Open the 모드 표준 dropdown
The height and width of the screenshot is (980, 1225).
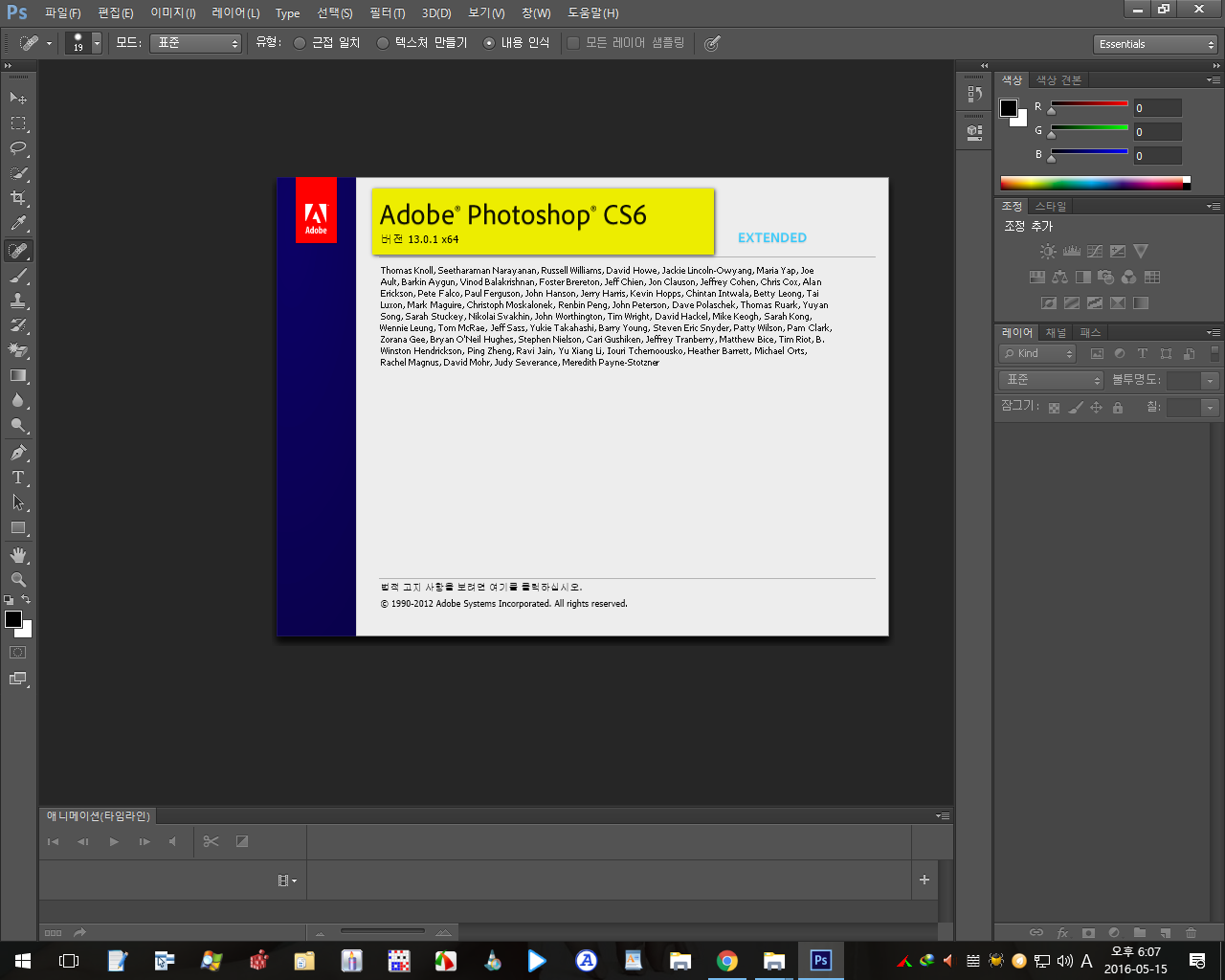click(x=196, y=43)
